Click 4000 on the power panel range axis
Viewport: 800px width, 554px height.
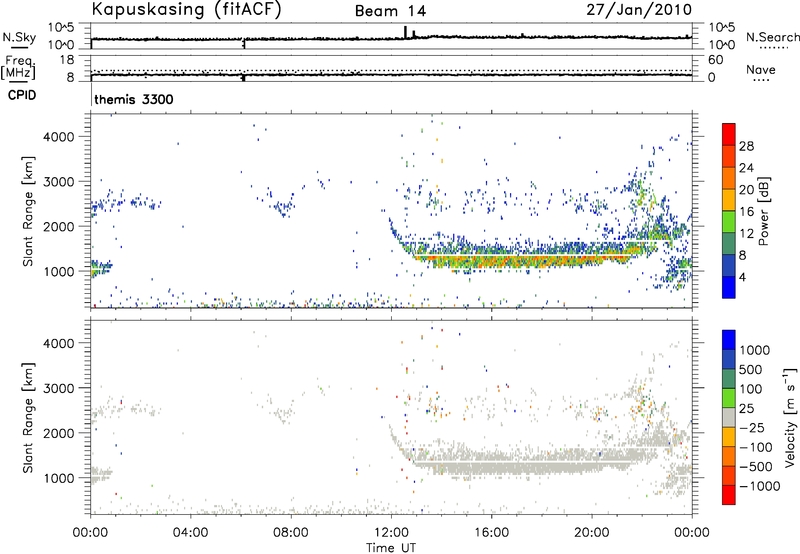(x=59, y=137)
